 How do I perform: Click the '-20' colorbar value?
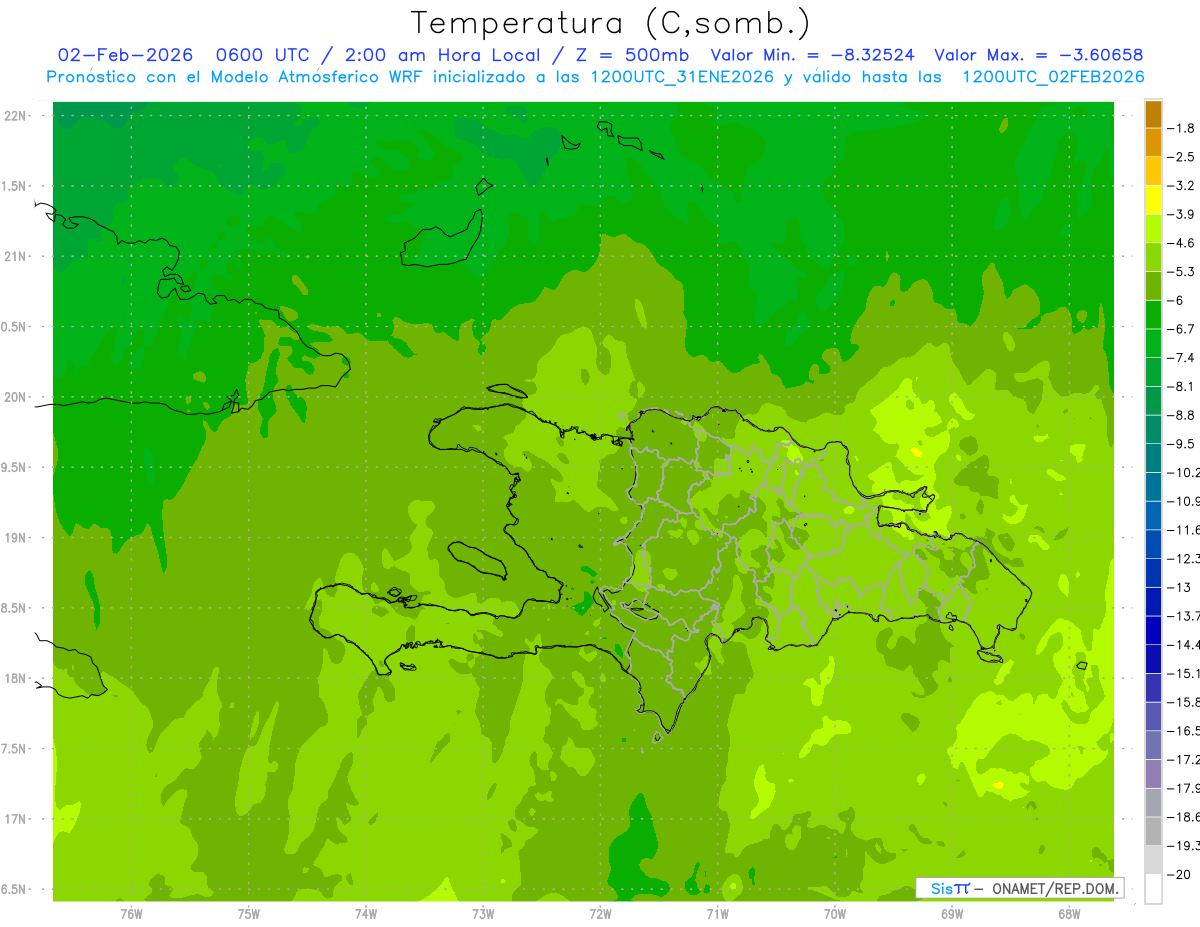1179,875
